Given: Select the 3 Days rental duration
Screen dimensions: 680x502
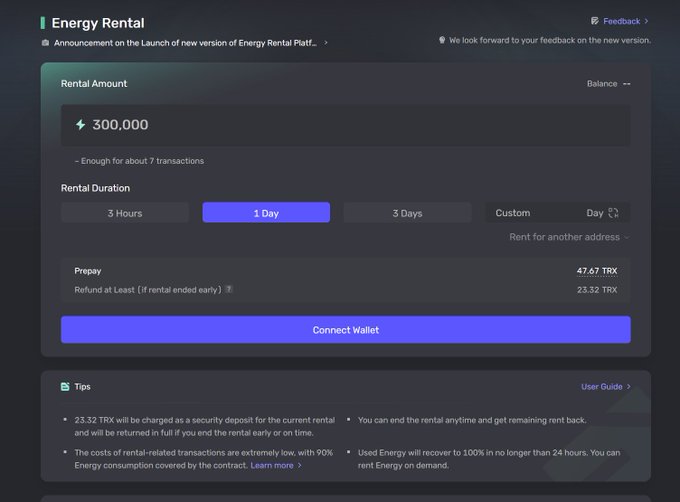Looking at the screenshot, I should [x=407, y=213].
